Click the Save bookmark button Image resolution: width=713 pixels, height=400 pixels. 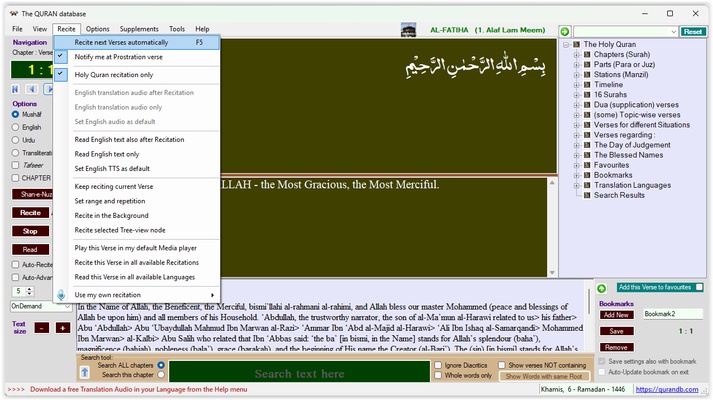pos(616,331)
